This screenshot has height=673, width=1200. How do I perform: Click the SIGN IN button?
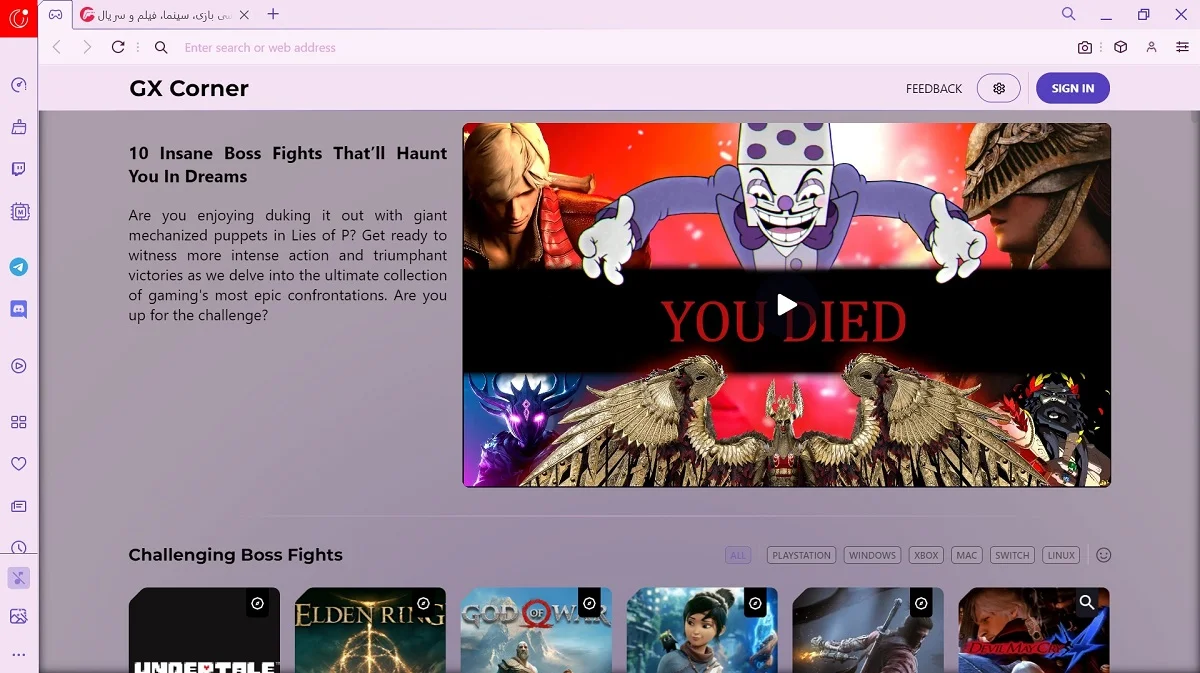pos(1073,88)
